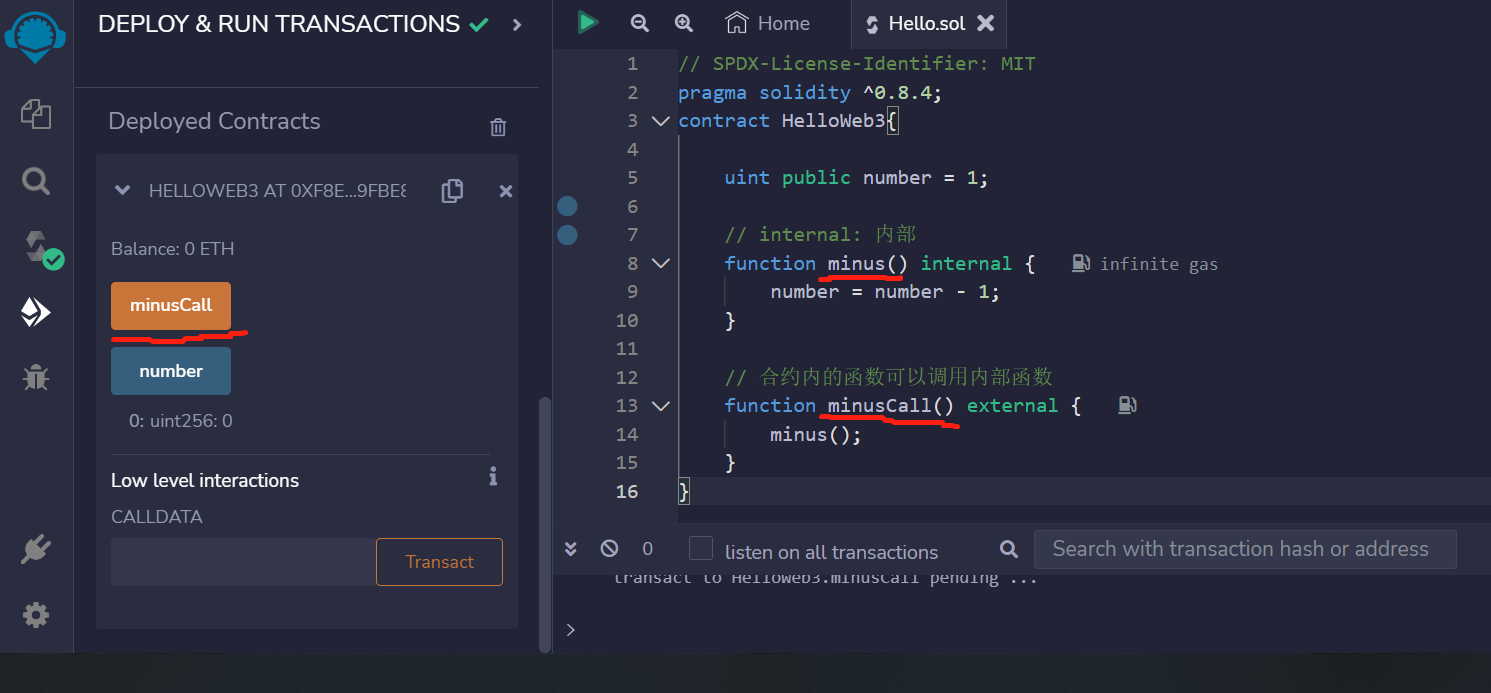
Task: Click the 'pragma solidity ^0.8.4;' line
Action: tap(810, 92)
